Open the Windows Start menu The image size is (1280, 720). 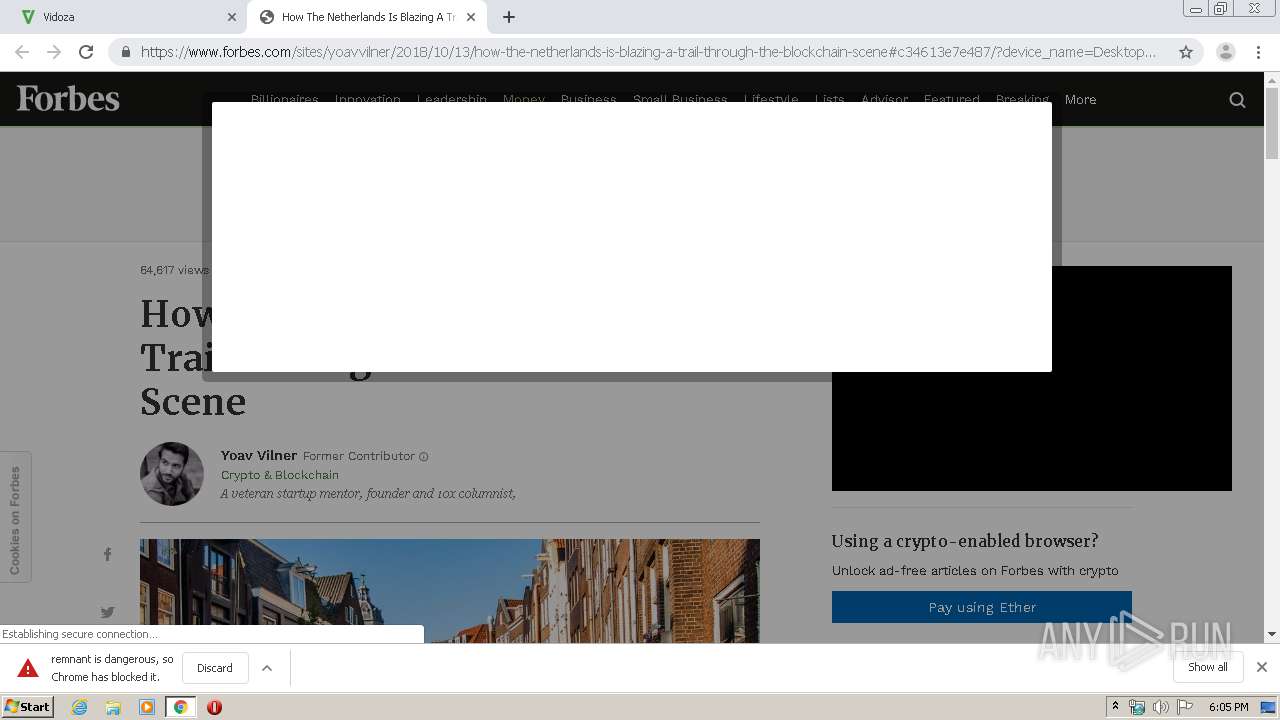pyautogui.click(x=28, y=707)
